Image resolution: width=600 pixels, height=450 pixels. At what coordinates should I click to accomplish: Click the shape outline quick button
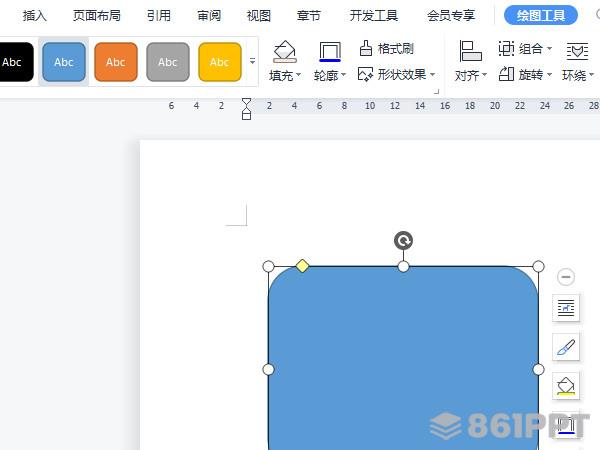[x=566, y=425]
